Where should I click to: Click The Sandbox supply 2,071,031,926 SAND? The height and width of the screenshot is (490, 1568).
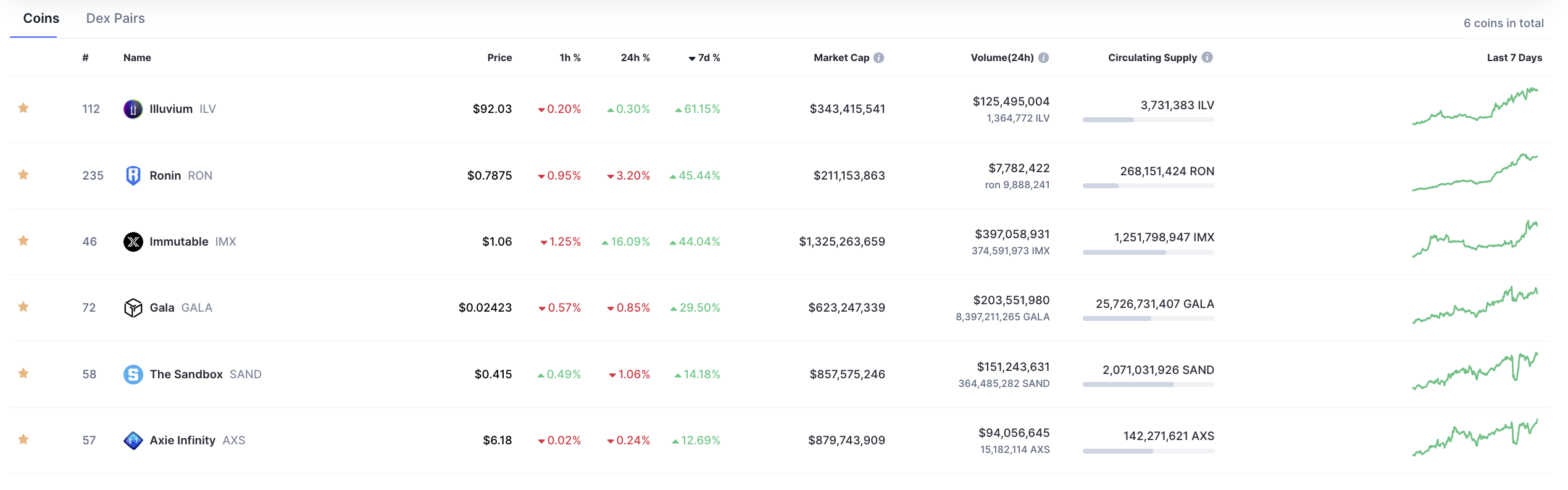(x=1159, y=370)
